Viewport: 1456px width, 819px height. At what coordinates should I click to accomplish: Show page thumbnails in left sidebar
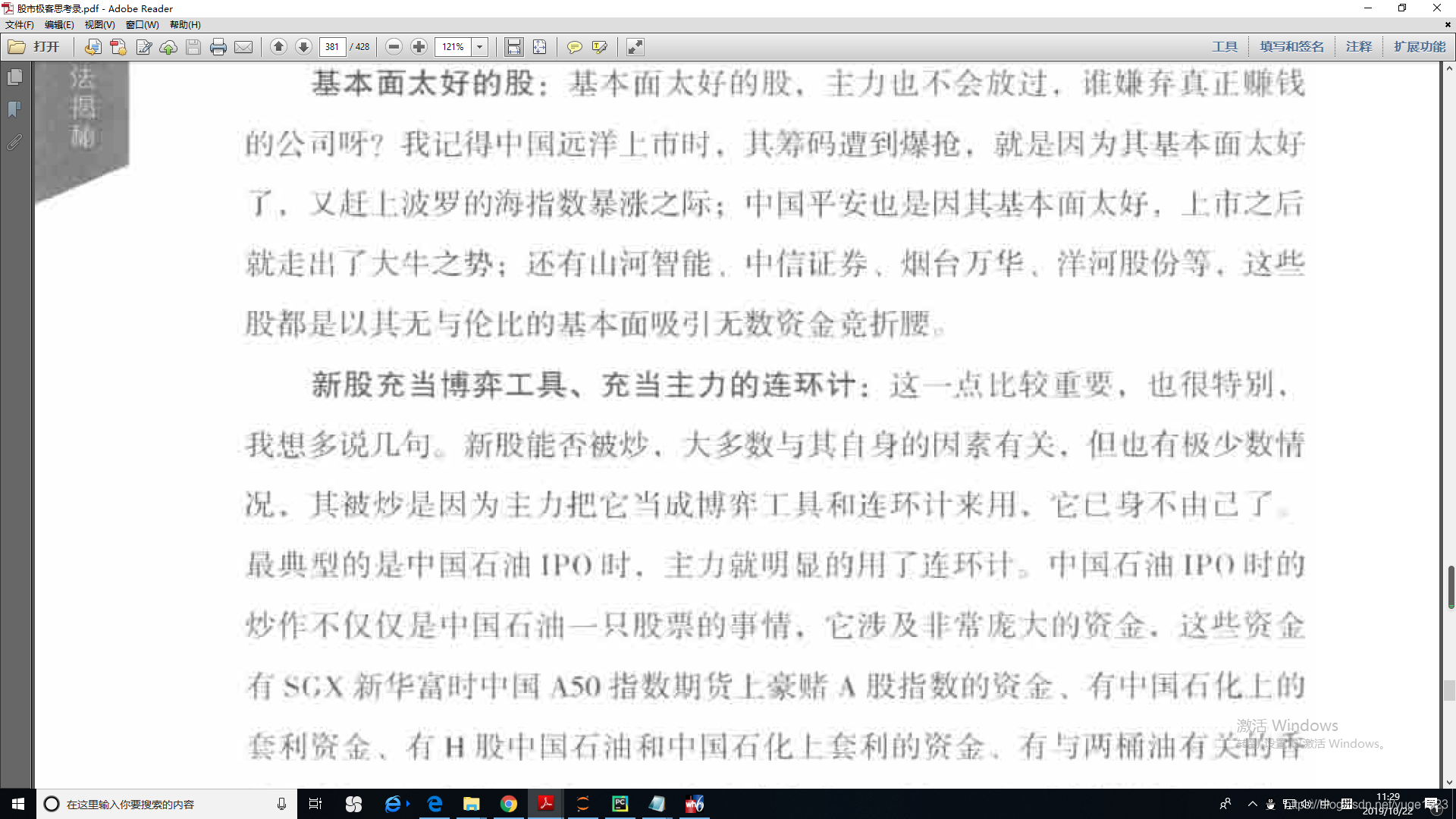coord(14,77)
